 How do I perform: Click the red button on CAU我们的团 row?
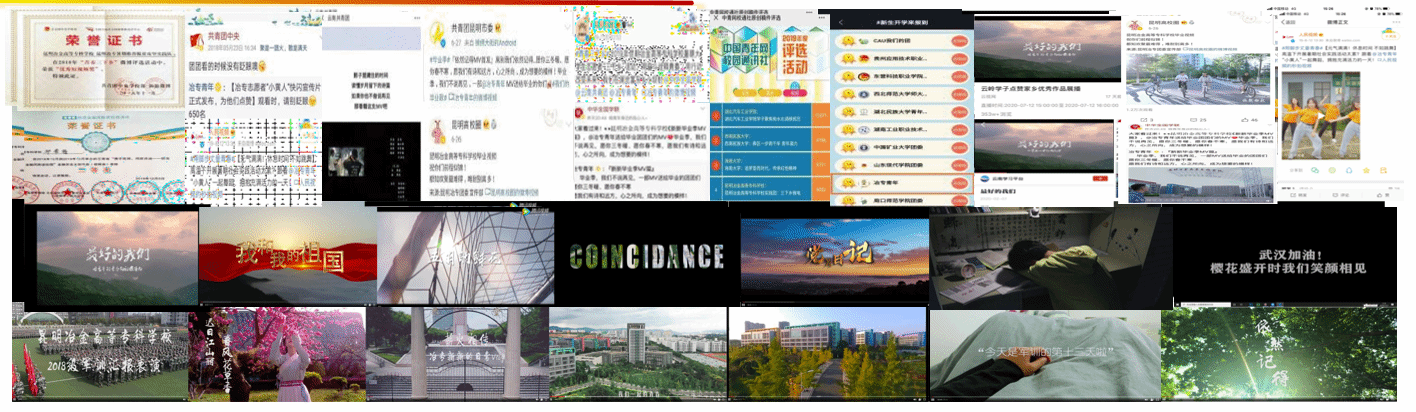(958, 41)
